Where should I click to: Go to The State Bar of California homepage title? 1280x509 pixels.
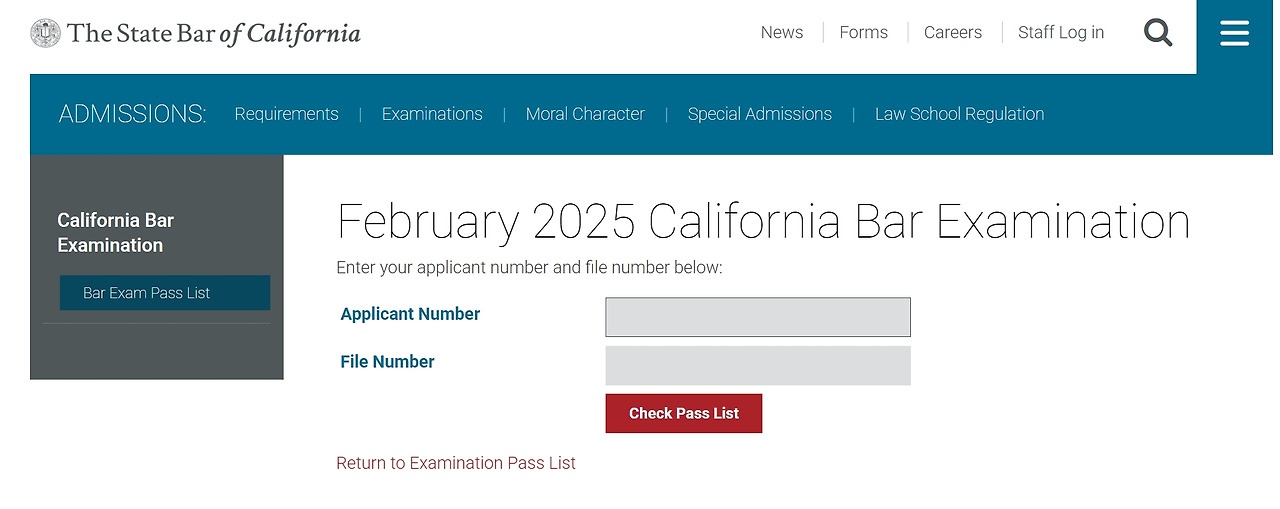[214, 33]
